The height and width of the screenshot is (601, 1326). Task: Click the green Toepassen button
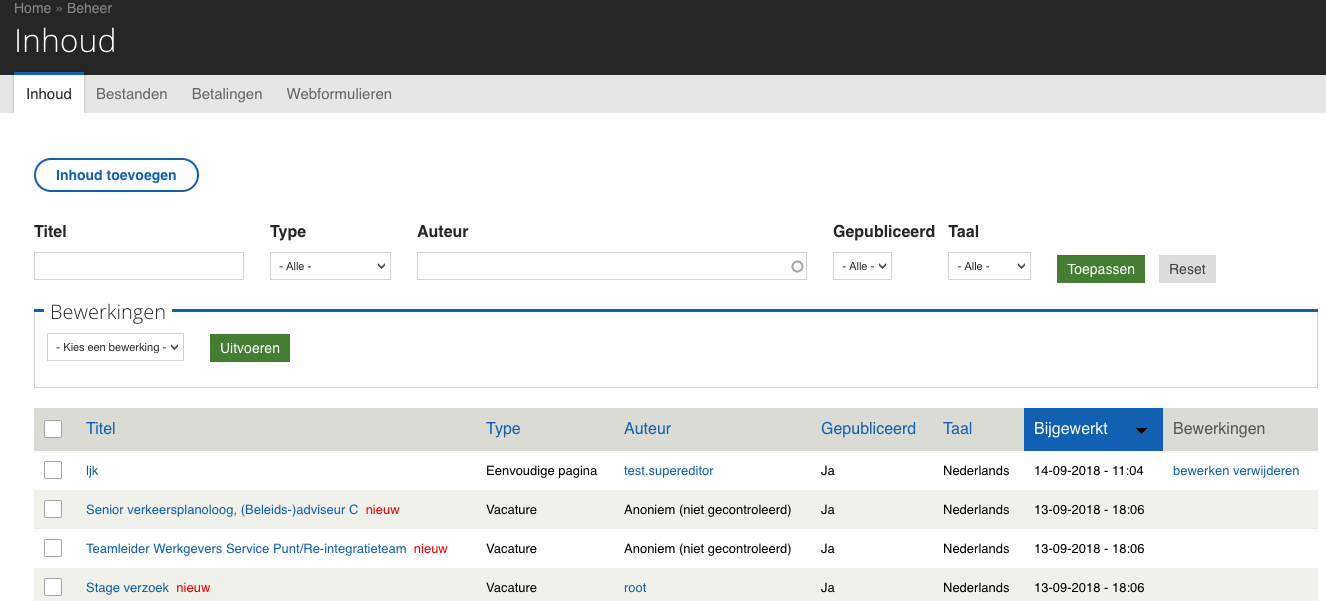coord(1100,269)
